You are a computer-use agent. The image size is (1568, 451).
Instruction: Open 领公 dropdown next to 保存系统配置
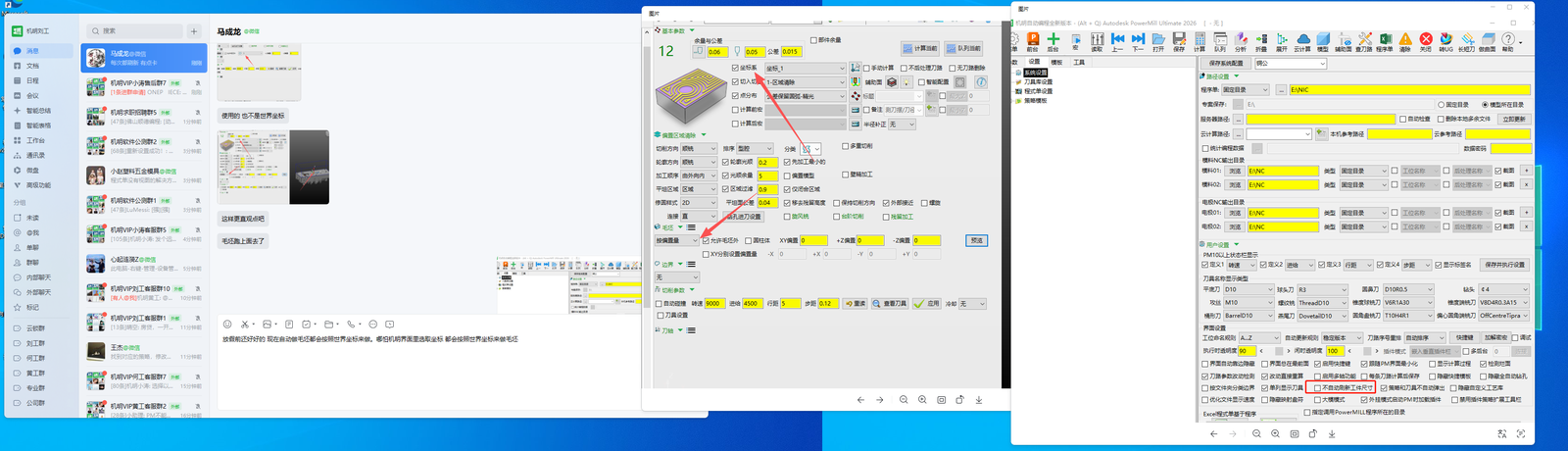coord(1291,63)
